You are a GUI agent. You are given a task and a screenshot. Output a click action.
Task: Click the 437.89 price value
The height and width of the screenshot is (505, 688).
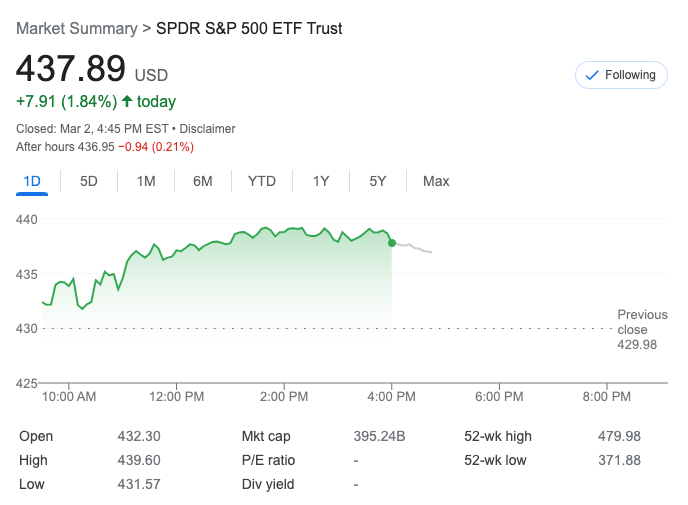[x=70, y=69]
